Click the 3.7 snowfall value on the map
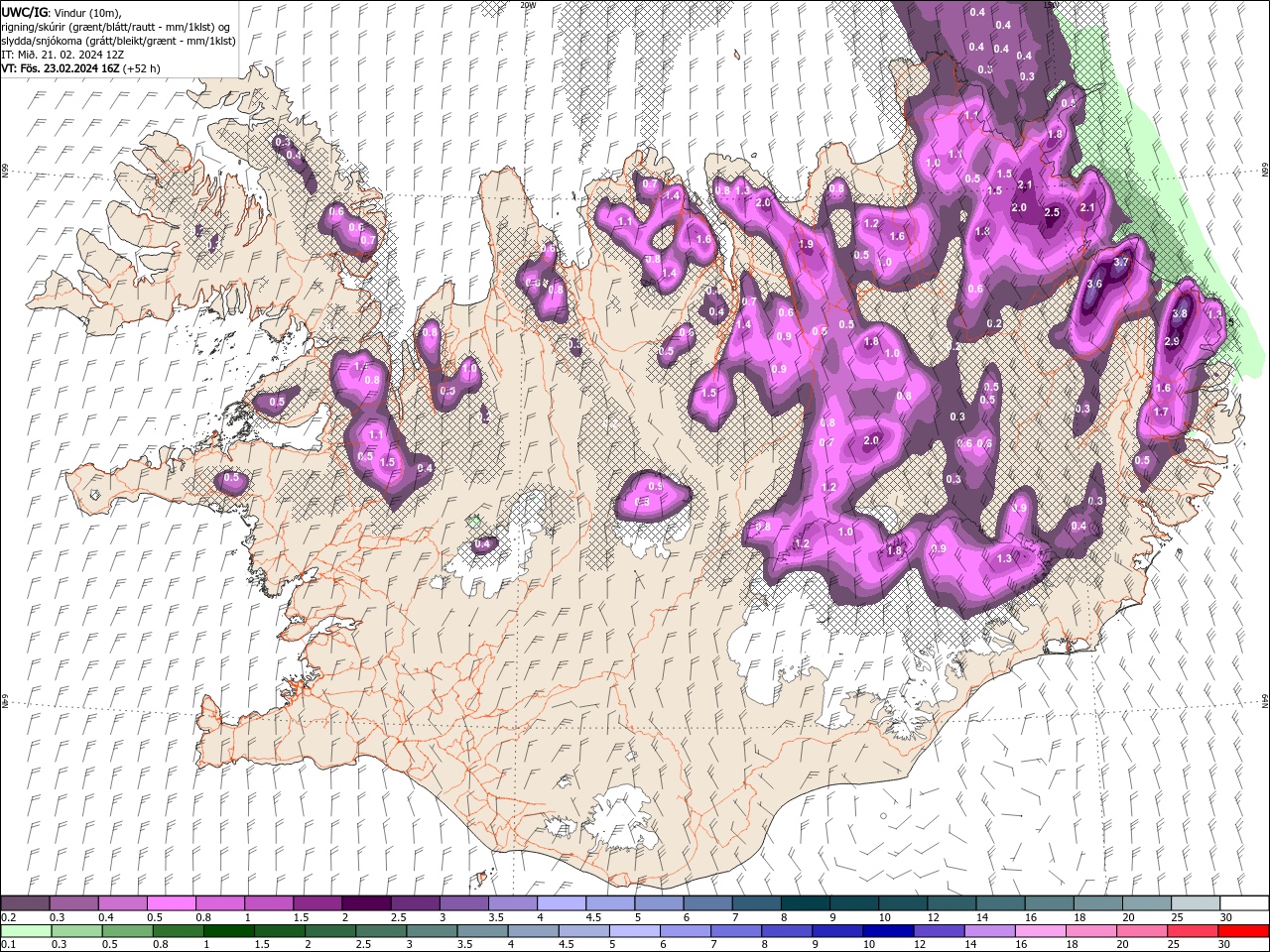The height and width of the screenshot is (952, 1270). coord(1122,263)
